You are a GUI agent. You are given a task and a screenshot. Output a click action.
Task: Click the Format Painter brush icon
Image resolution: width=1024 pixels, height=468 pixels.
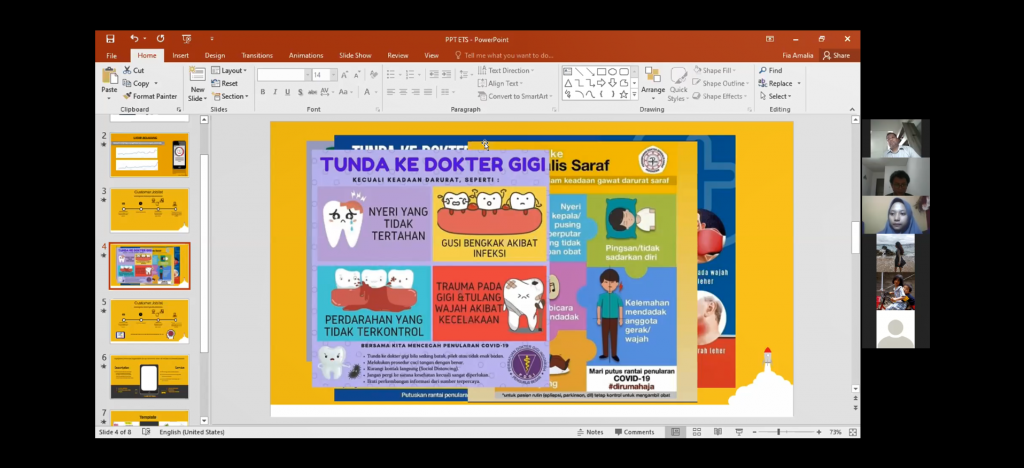[x=127, y=96]
